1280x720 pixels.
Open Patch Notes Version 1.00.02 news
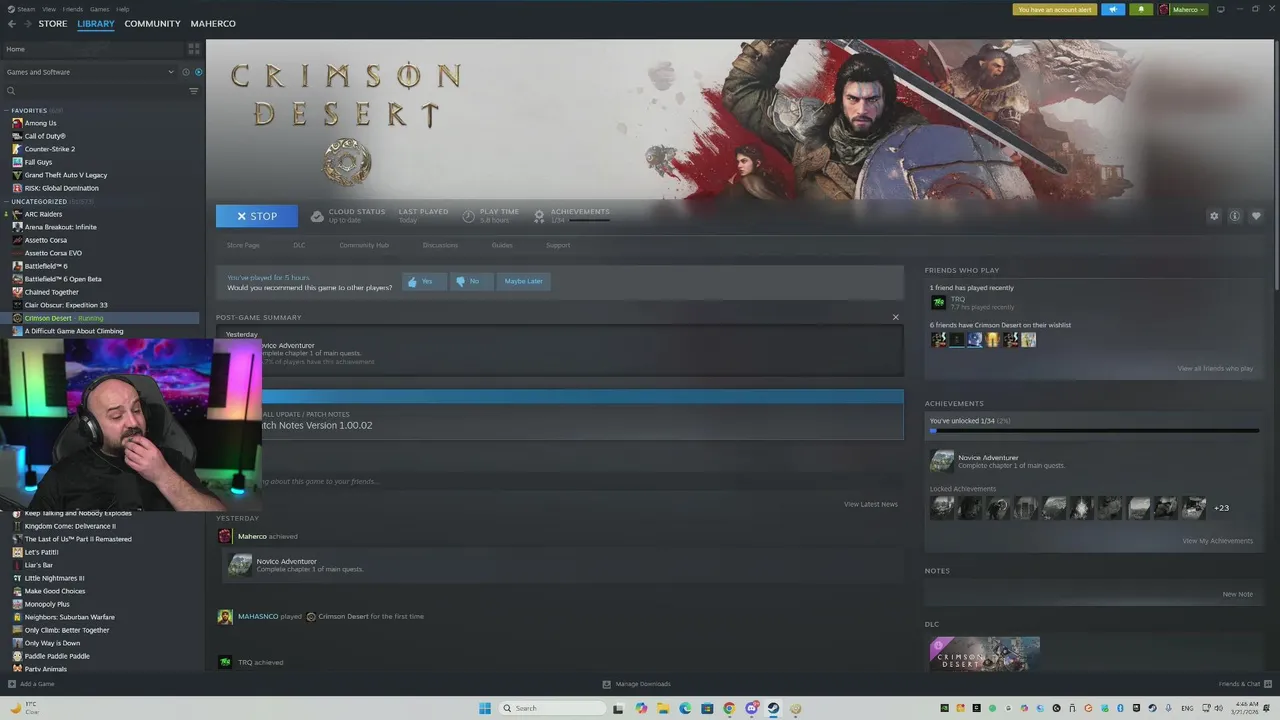(x=316, y=425)
